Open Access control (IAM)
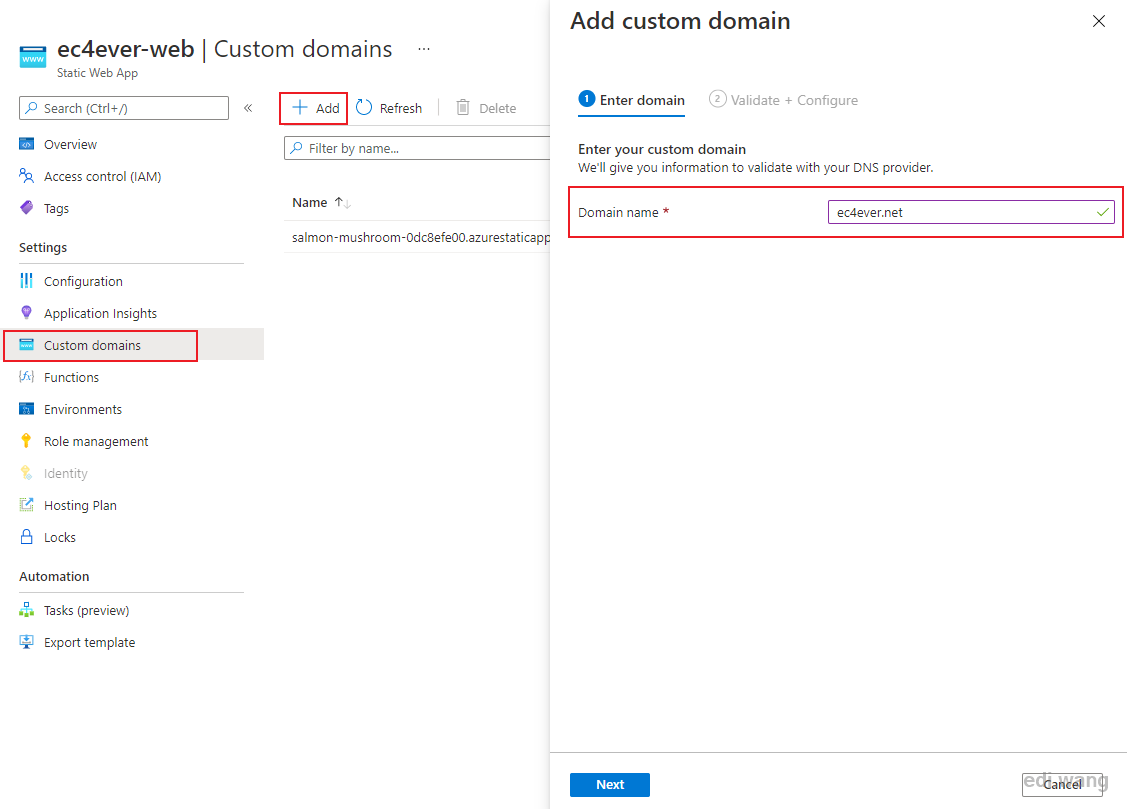The width and height of the screenshot is (1127, 809). pyautogui.click(x=102, y=176)
